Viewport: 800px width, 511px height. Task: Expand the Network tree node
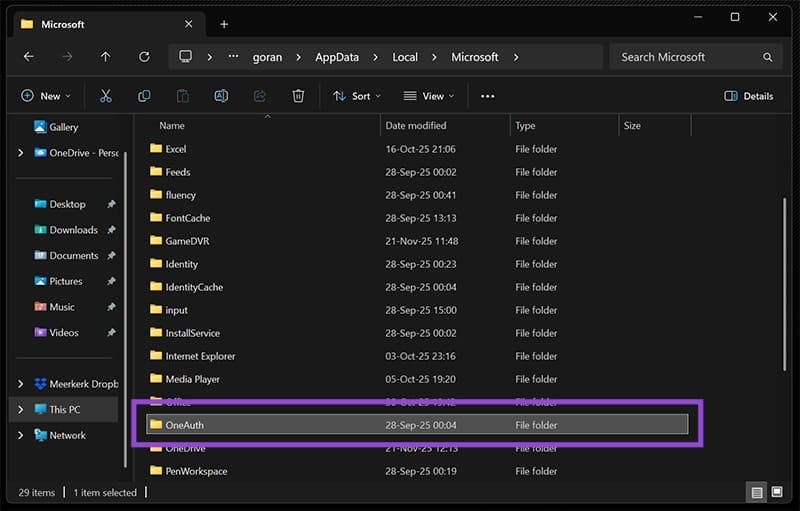(x=20, y=435)
